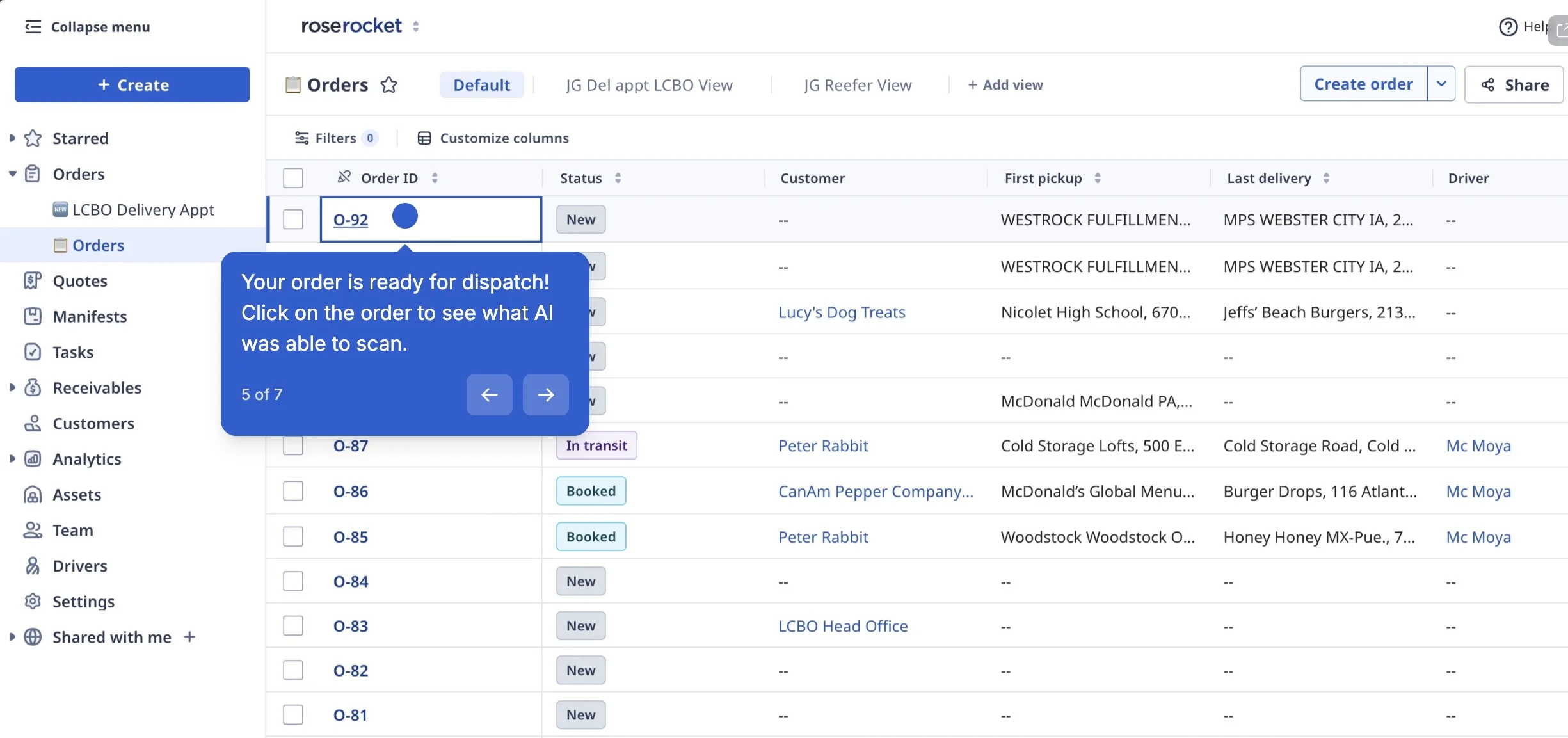
Task: Switch to JG Reefer View tab
Action: pyautogui.click(x=858, y=84)
